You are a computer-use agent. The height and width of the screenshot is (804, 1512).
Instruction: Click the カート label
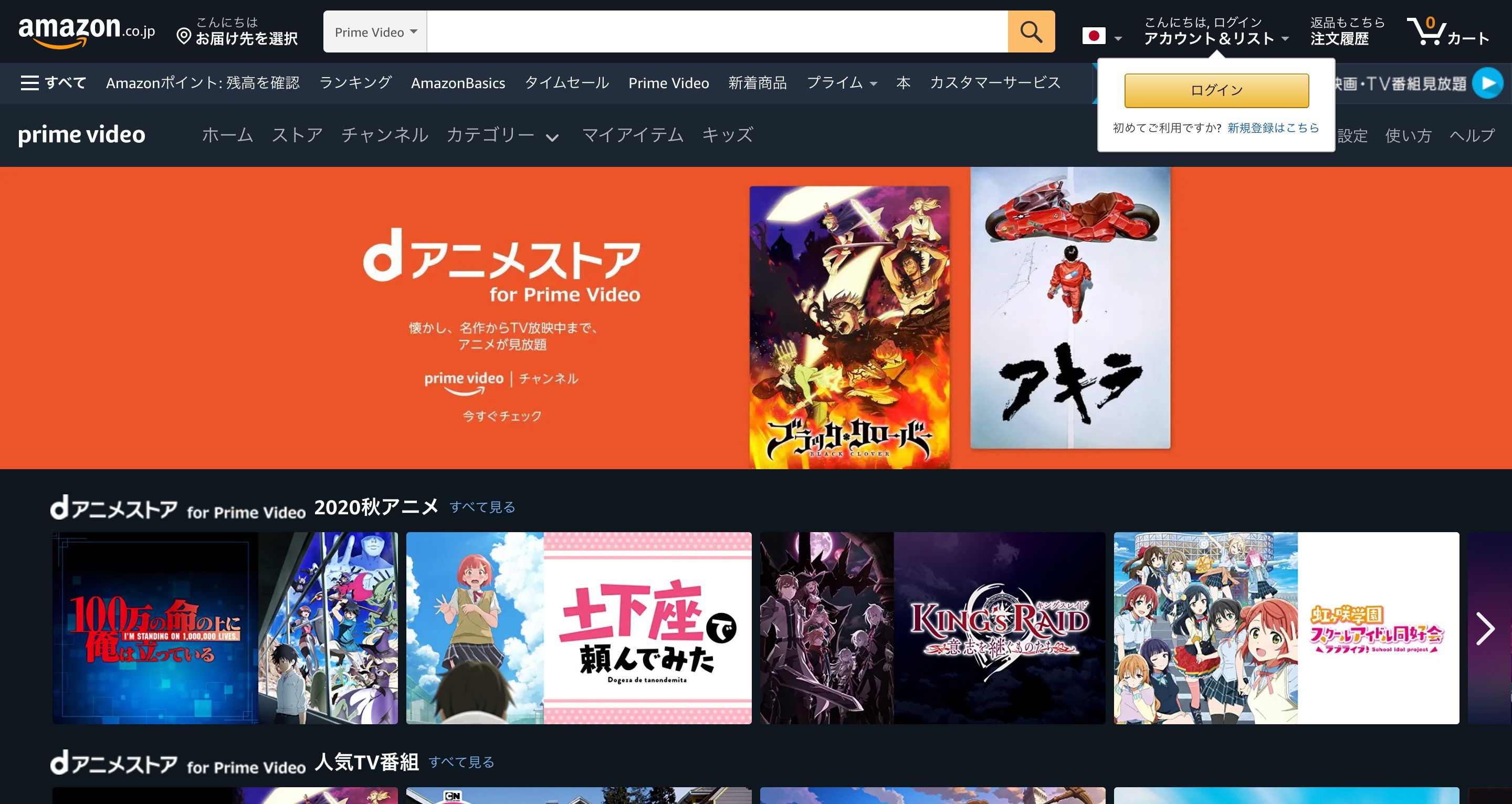(x=1468, y=39)
